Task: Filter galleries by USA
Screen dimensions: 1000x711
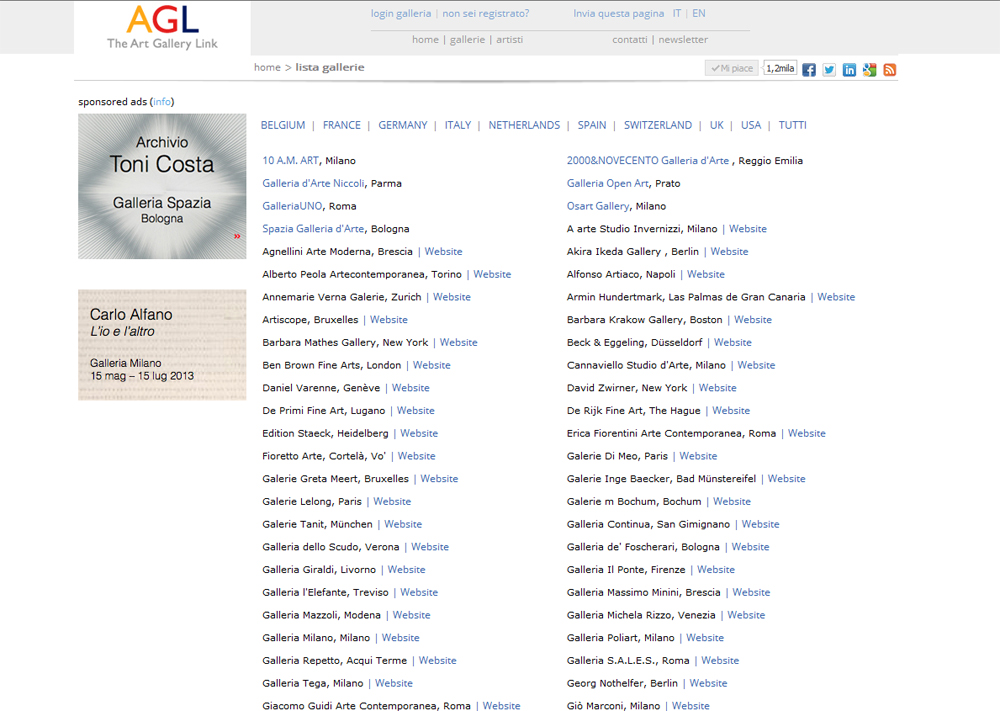Action: 751,126
